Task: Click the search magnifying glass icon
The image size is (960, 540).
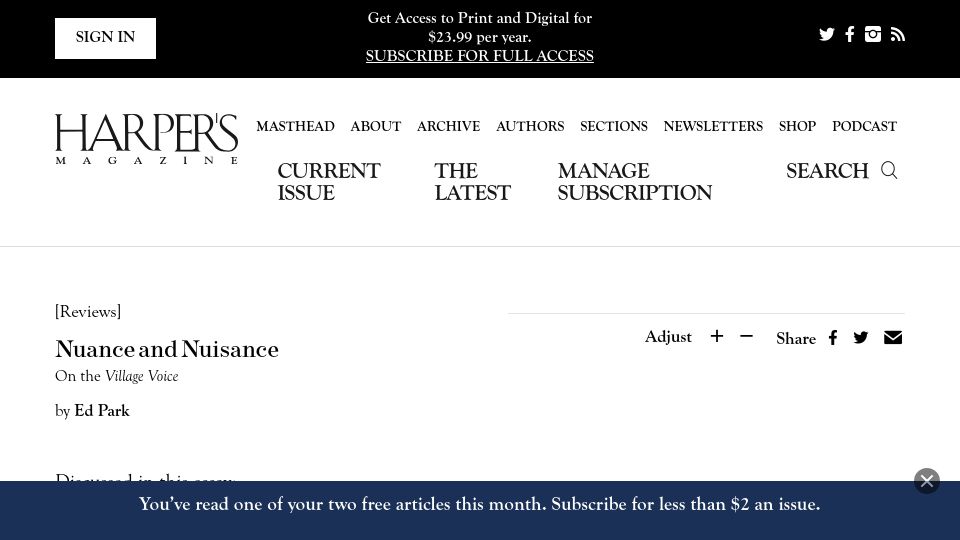Action: 889,170
